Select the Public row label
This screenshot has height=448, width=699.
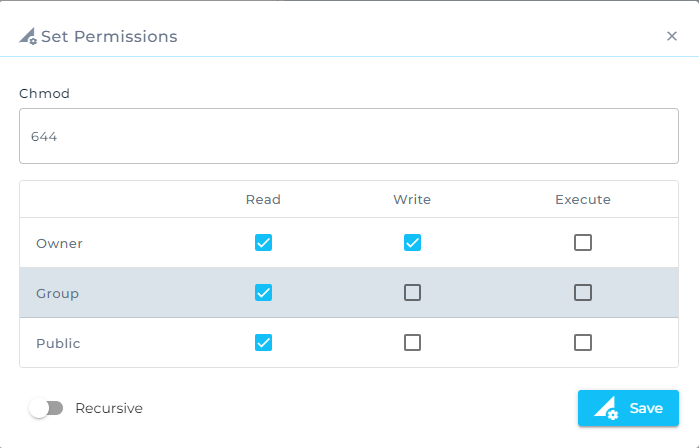pyautogui.click(x=58, y=343)
